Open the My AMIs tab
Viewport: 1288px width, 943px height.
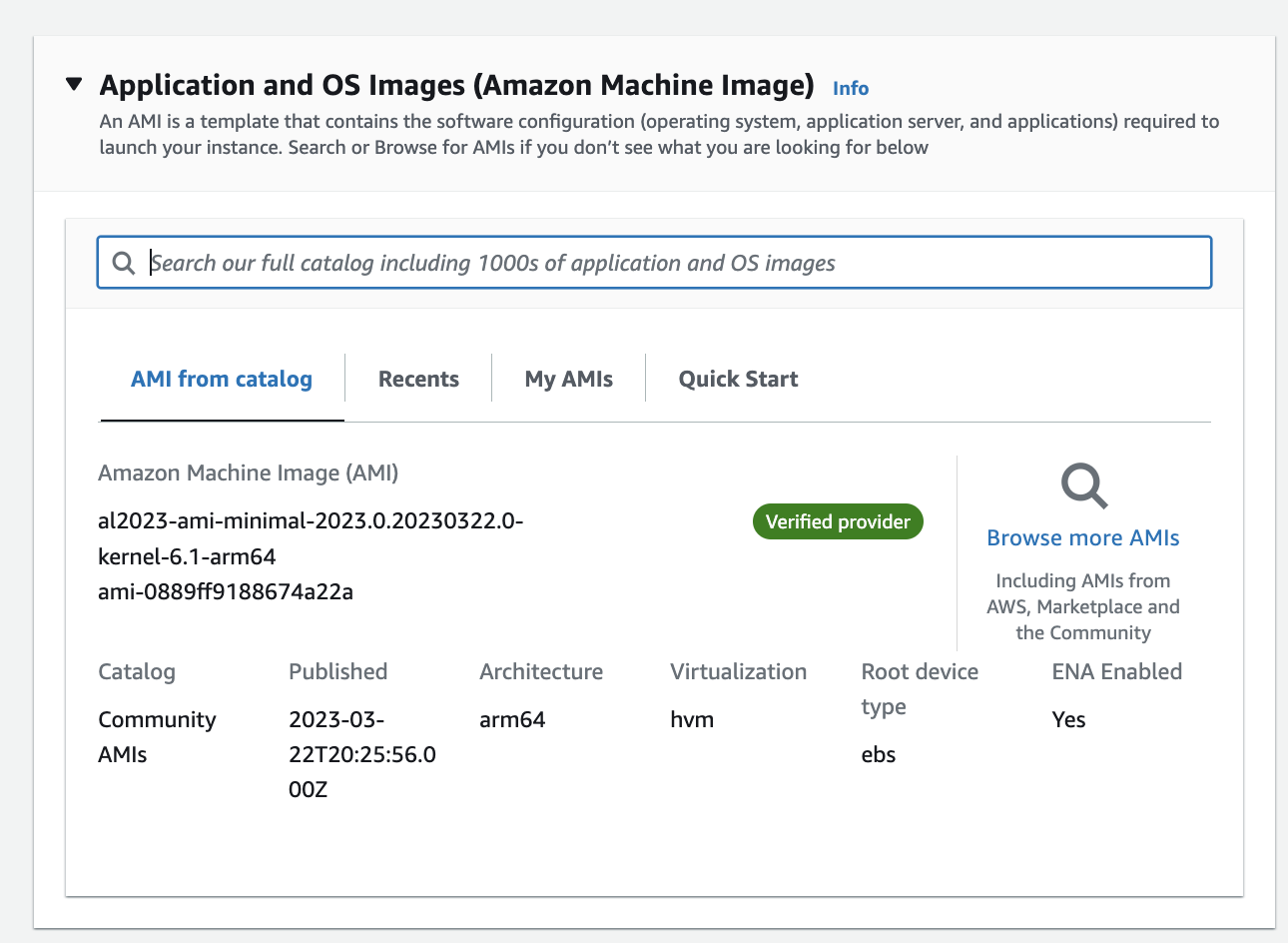pyautogui.click(x=568, y=379)
